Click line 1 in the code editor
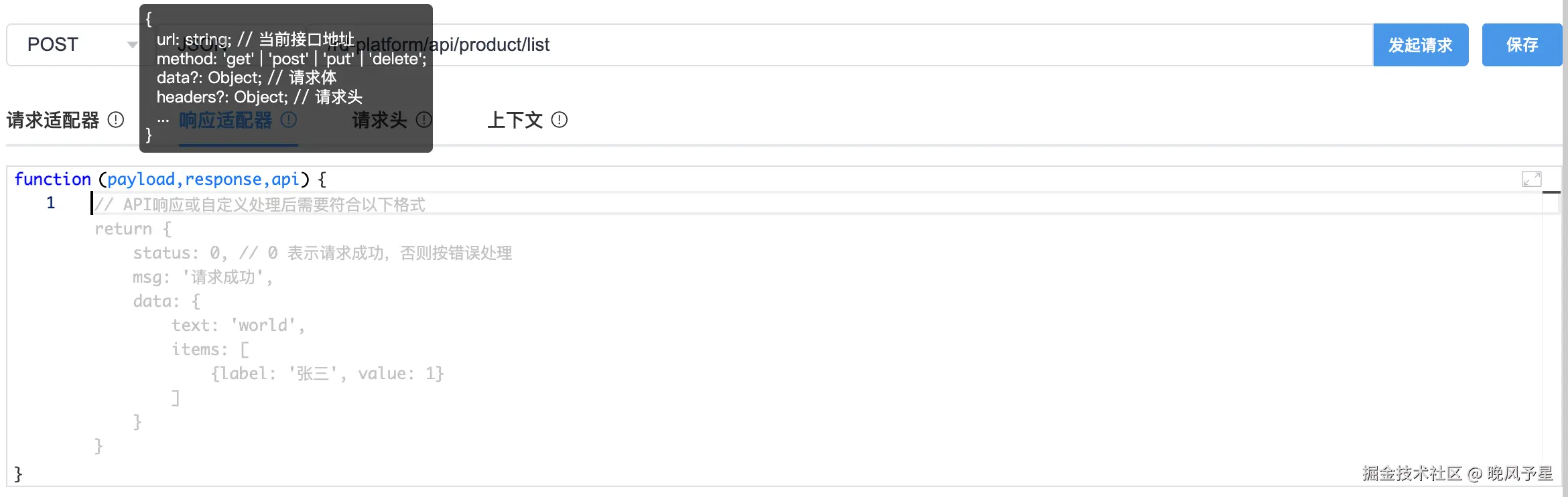This screenshot has height=497, width=1568. [x=804, y=204]
